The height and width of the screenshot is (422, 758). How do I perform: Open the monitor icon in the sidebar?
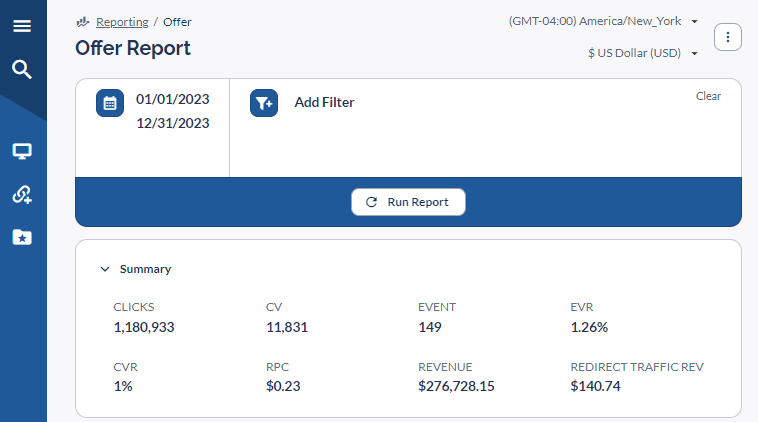pyautogui.click(x=22, y=152)
